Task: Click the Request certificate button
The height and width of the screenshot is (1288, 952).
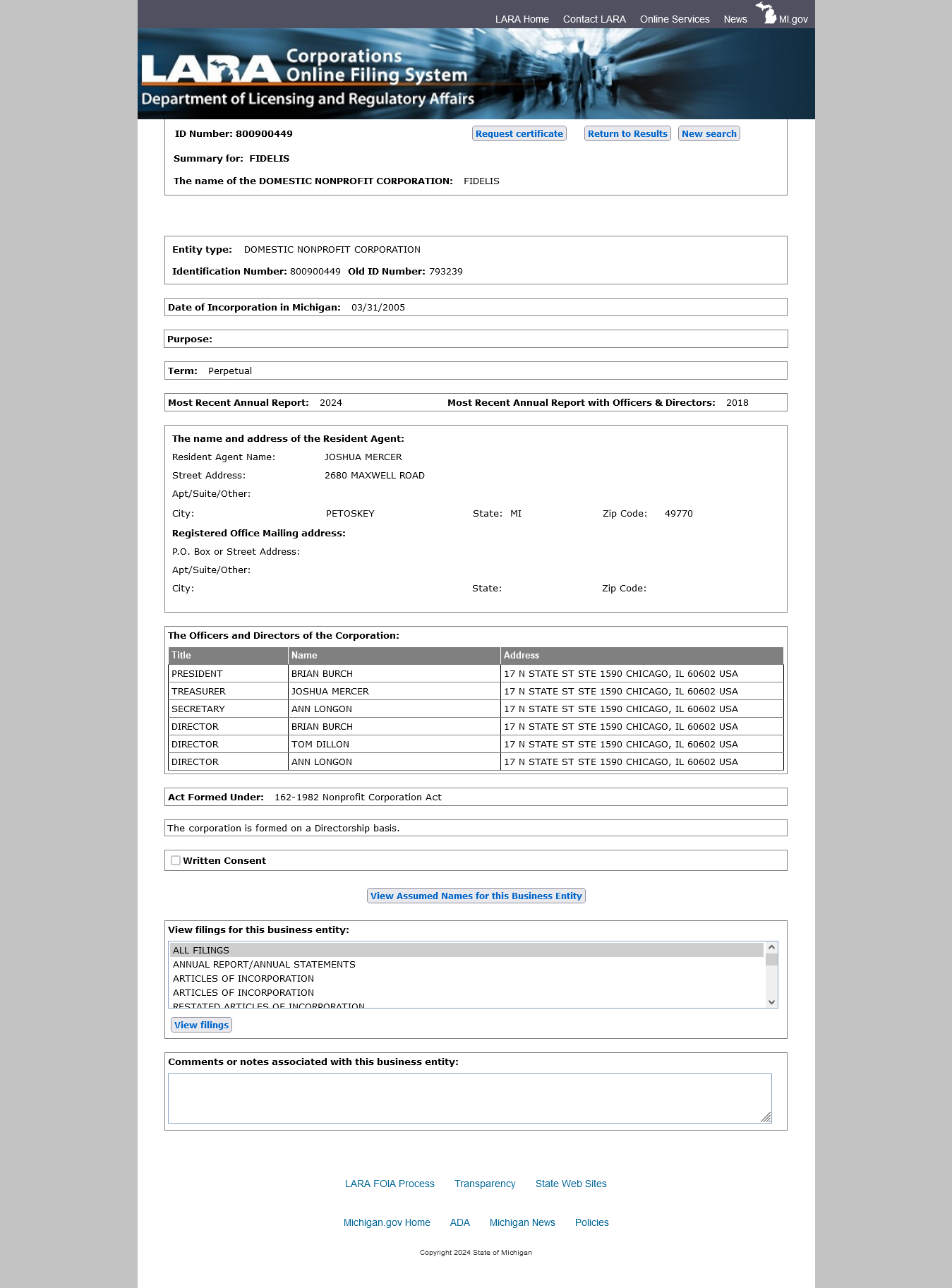Action: (519, 133)
